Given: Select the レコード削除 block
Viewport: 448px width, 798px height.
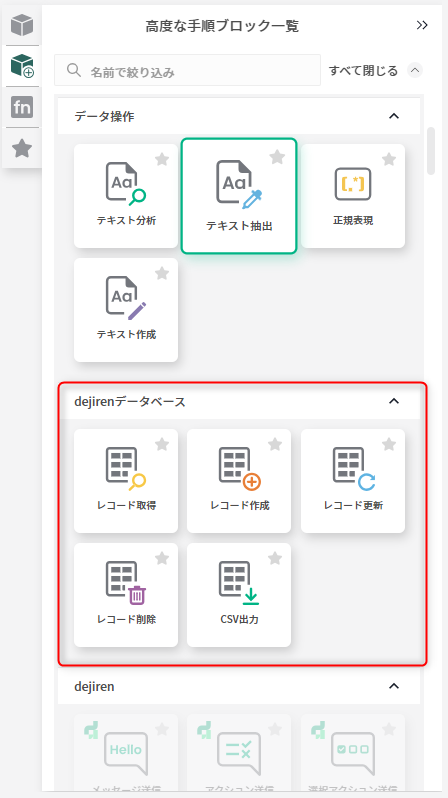Looking at the screenshot, I should (x=126, y=595).
